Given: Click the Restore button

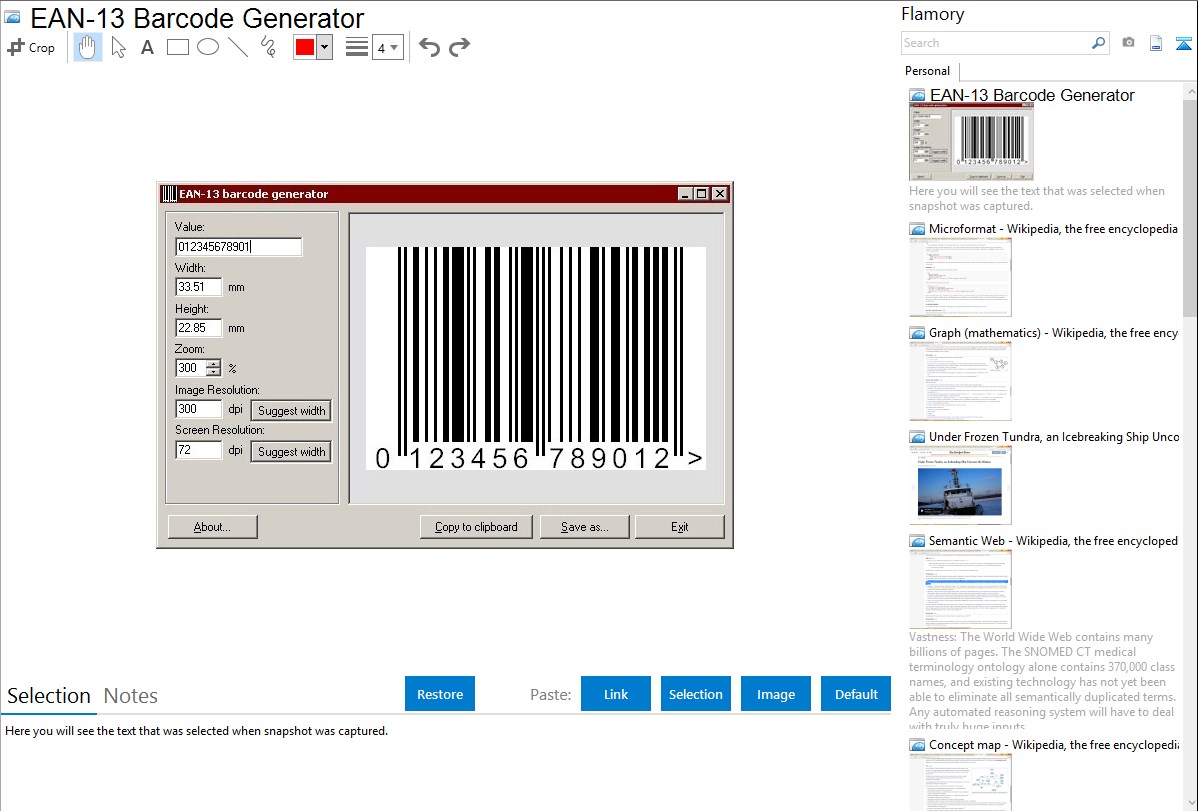Looking at the screenshot, I should click(440, 694).
